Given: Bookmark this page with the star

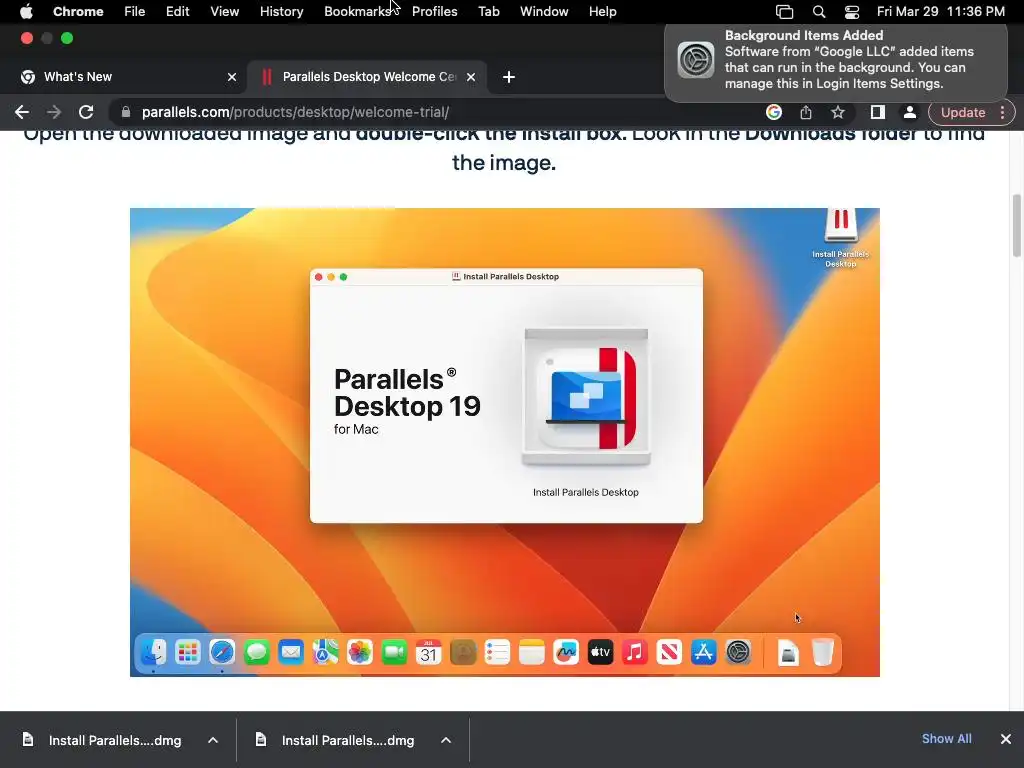Looking at the screenshot, I should click(x=838, y=112).
